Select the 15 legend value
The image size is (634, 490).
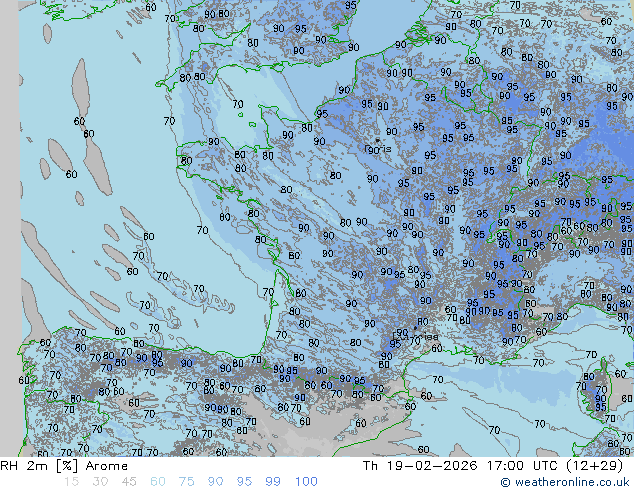tap(72, 482)
